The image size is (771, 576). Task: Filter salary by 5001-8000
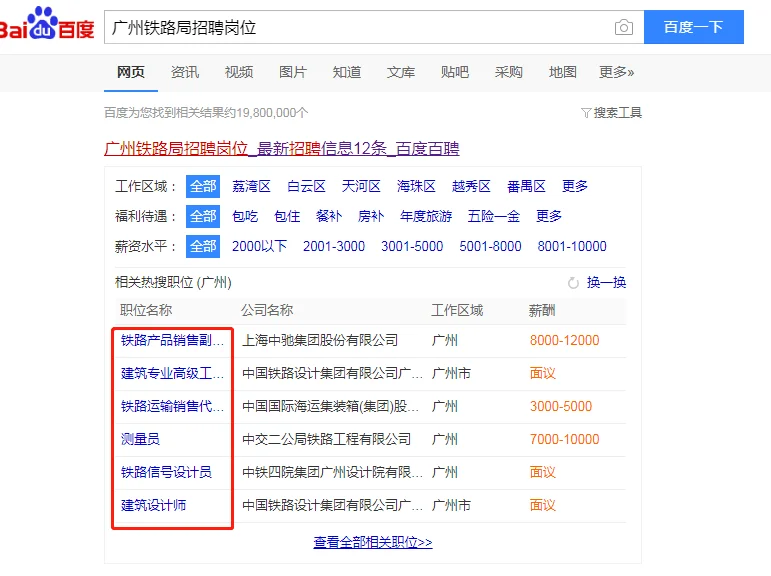[x=490, y=246]
